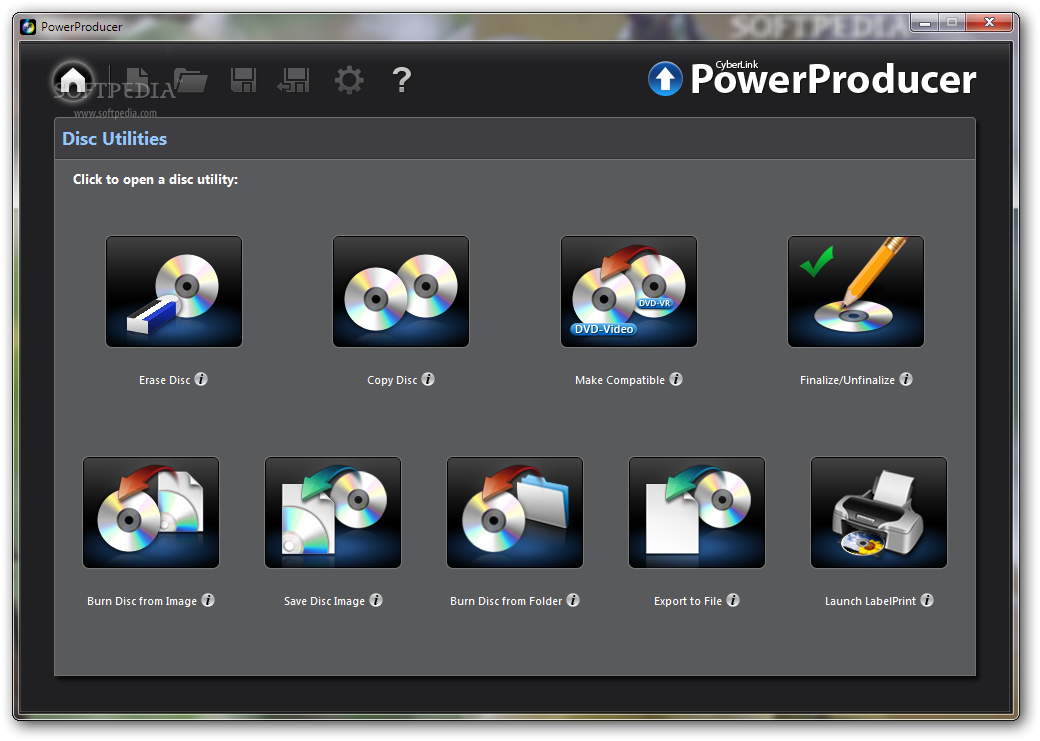Click the Open Project folder icon
The height and width of the screenshot is (741, 1040).
191,80
